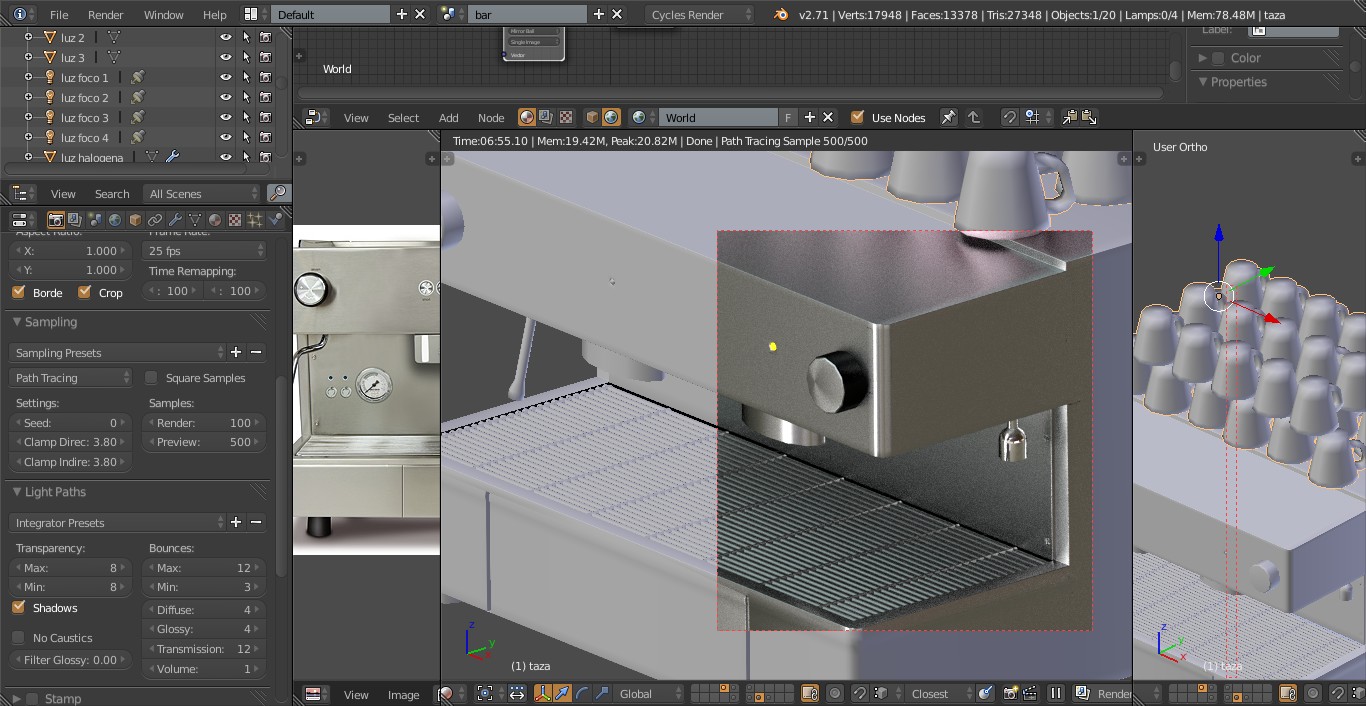The image size is (1366, 706).
Task: Open the Path Tracing integrator dropdown
Action: click(71, 378)
